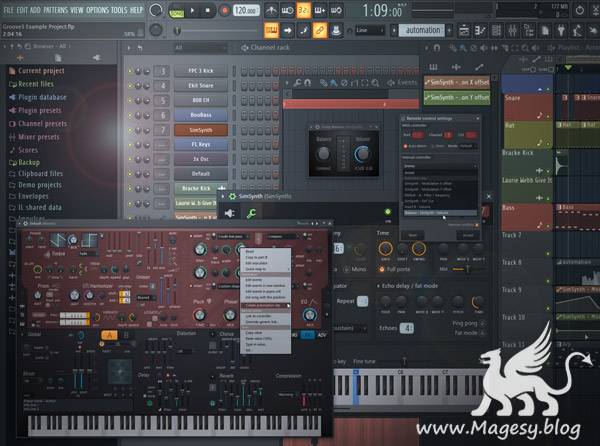Click the green wrench in SimSynth window
The image size is (600, 446).
coord(251,213)
